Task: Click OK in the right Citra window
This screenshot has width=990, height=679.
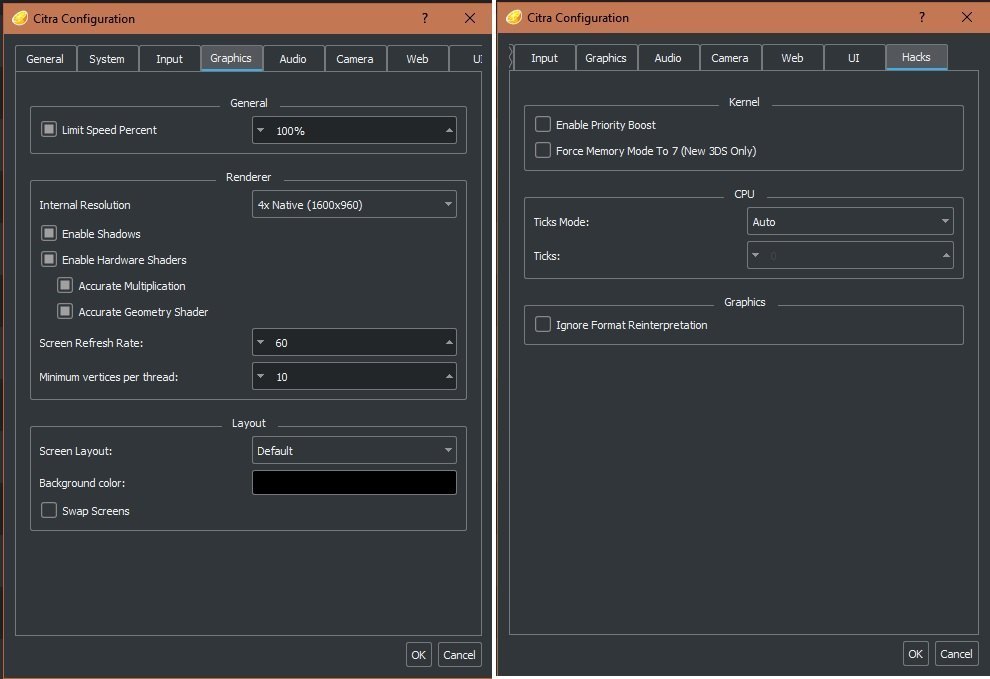Action: [915, 654]
